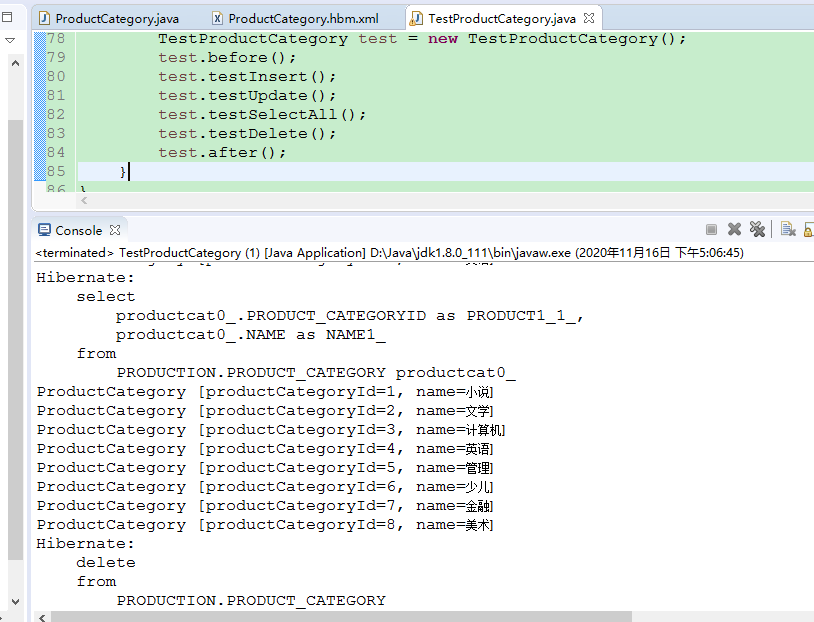Click the left panel vertical scrollbar thumb

point(15,340)
